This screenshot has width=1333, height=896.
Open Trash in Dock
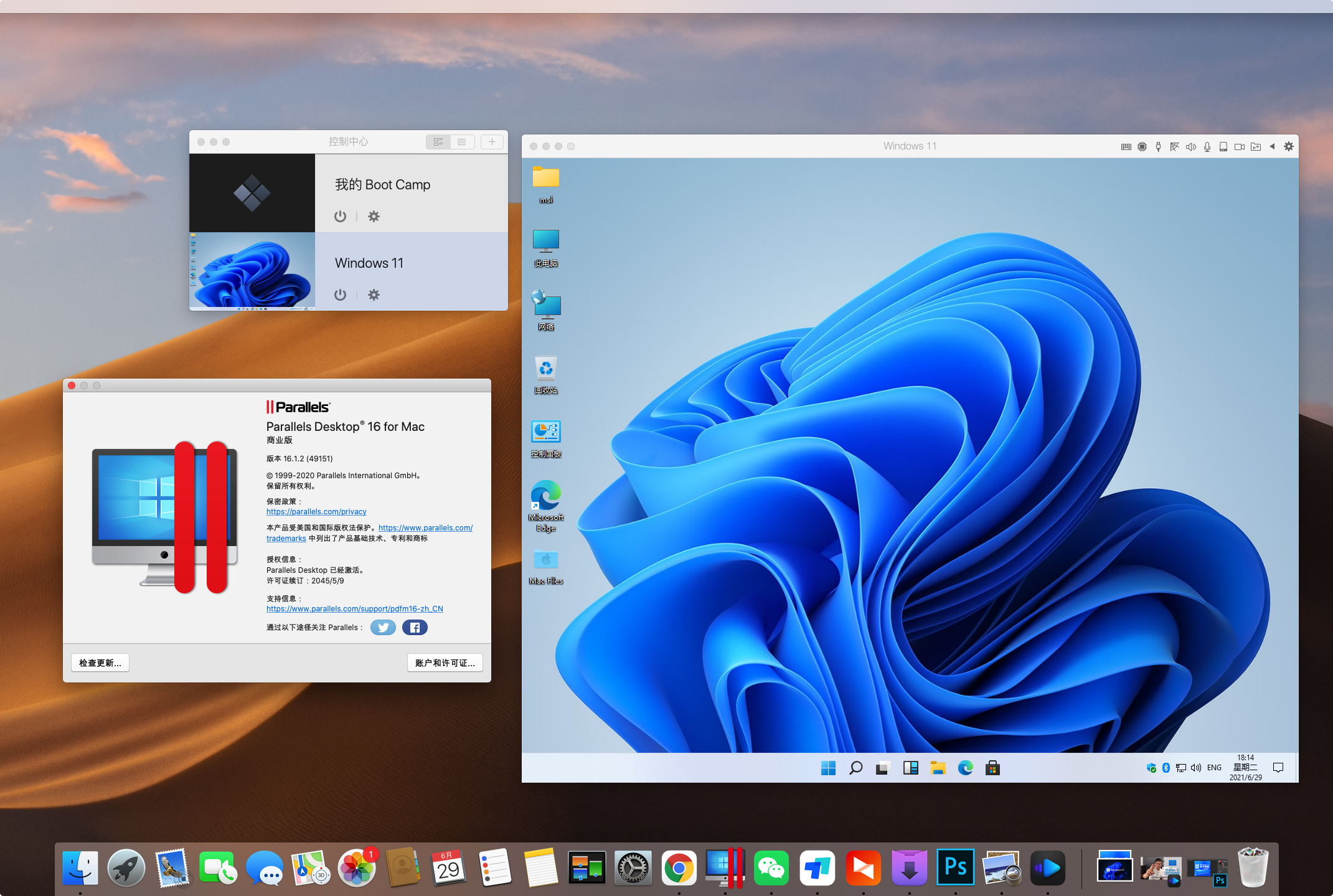click(x=1253, y=867)
